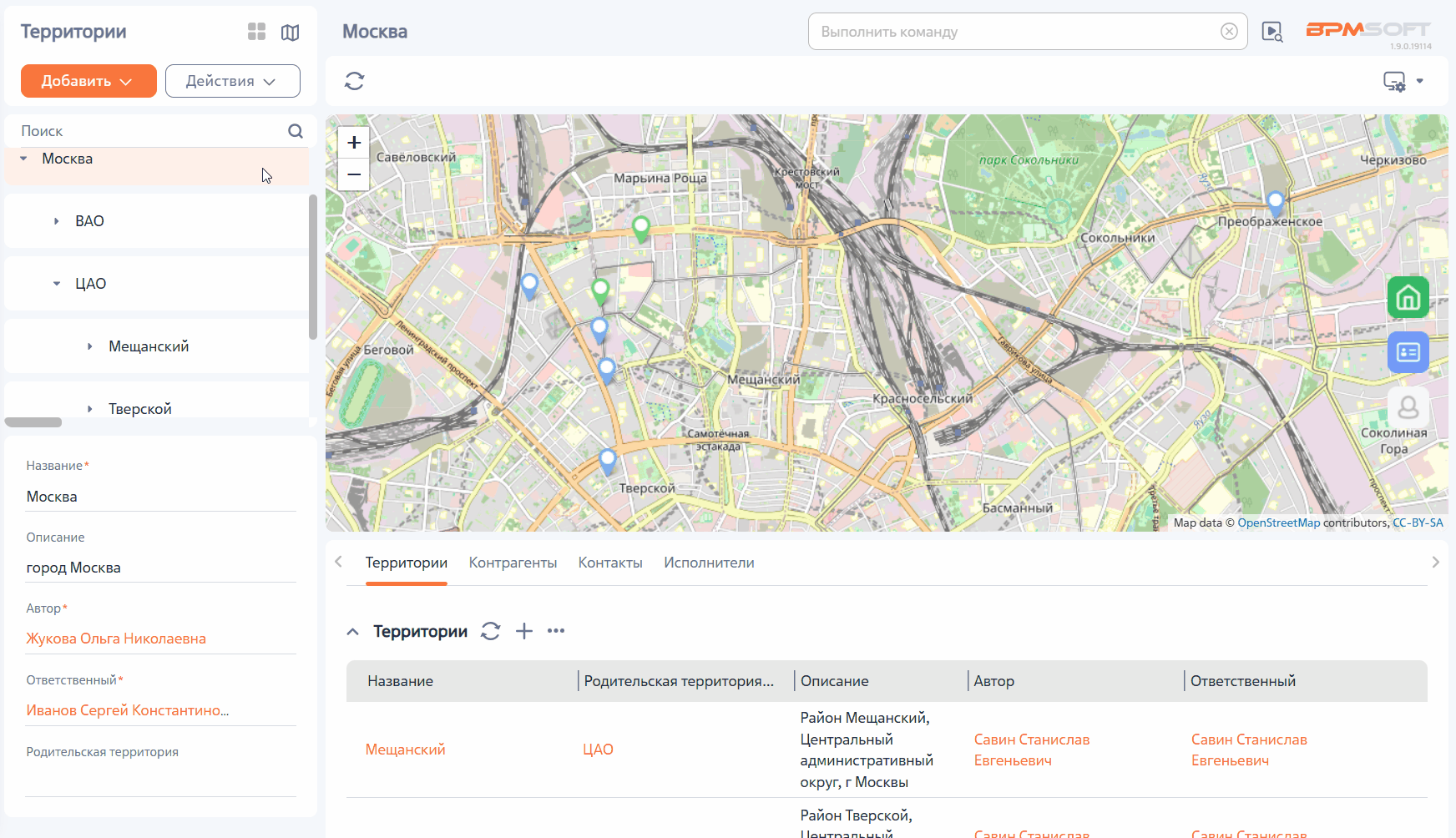Viewport: 1456px width, 838px height.
Task: Open the Жукова Ольга Николаевна author link
Action: tap(116, 639)
